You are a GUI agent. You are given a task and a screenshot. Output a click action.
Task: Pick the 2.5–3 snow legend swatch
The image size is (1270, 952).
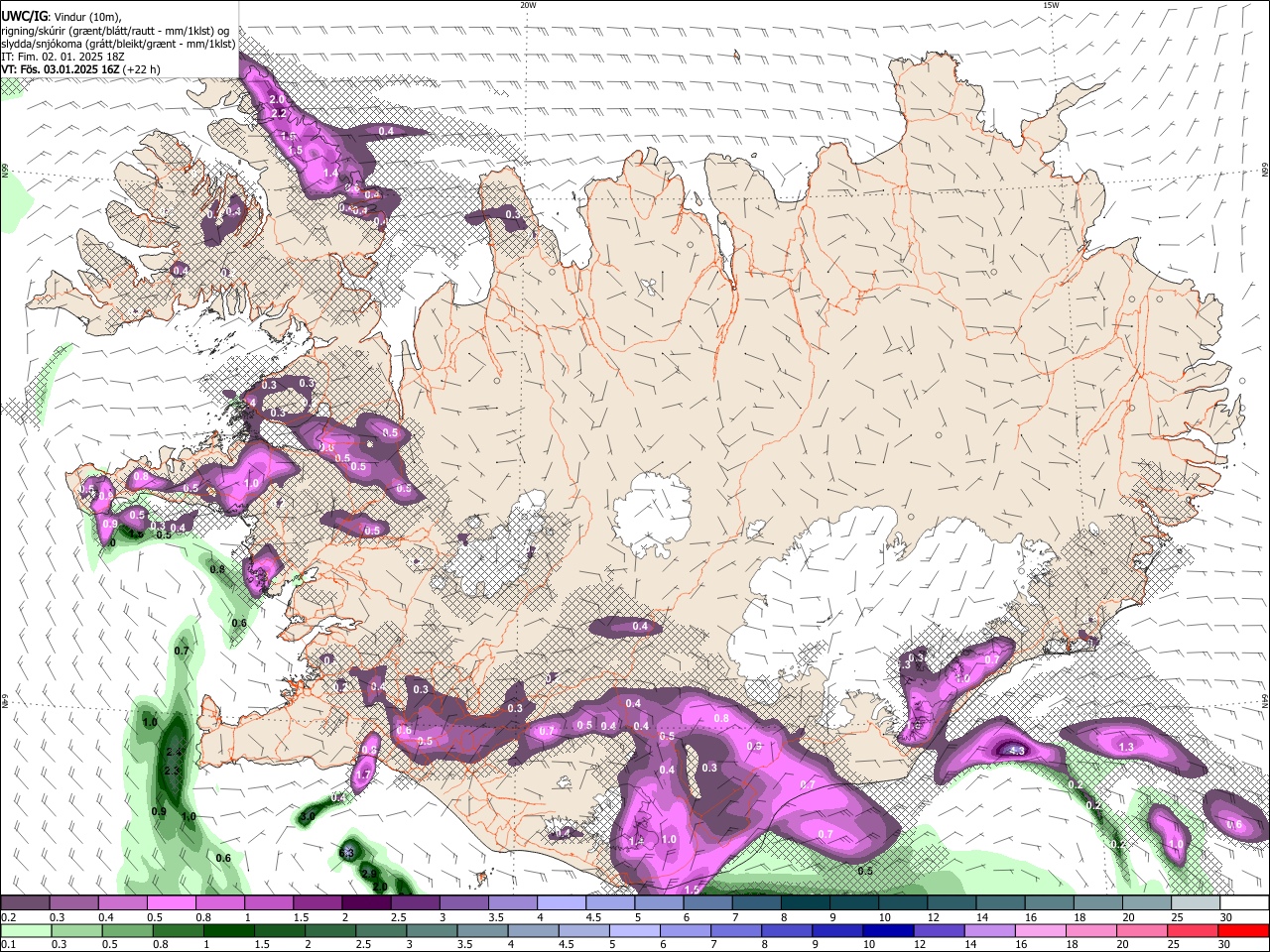[414, 903]
